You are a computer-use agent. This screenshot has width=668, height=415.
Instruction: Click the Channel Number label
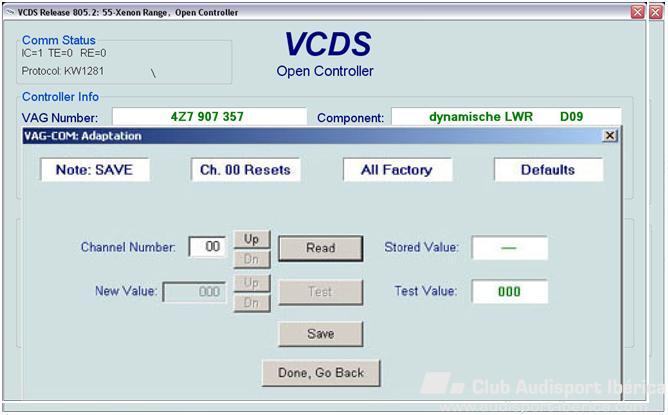[x=128, y=247]
